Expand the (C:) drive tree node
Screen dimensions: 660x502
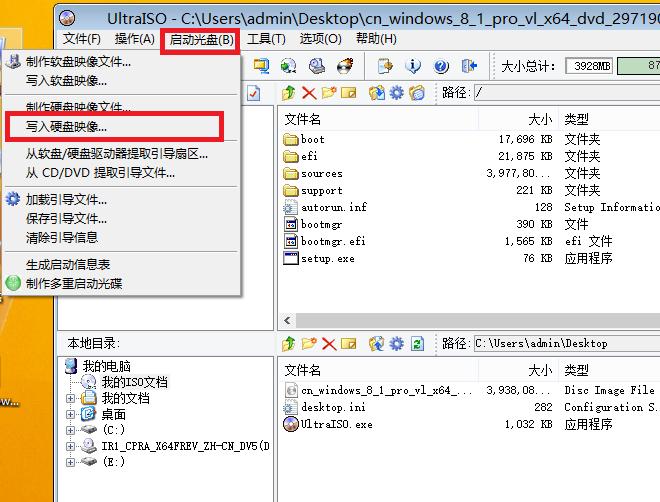pos(71,430)
